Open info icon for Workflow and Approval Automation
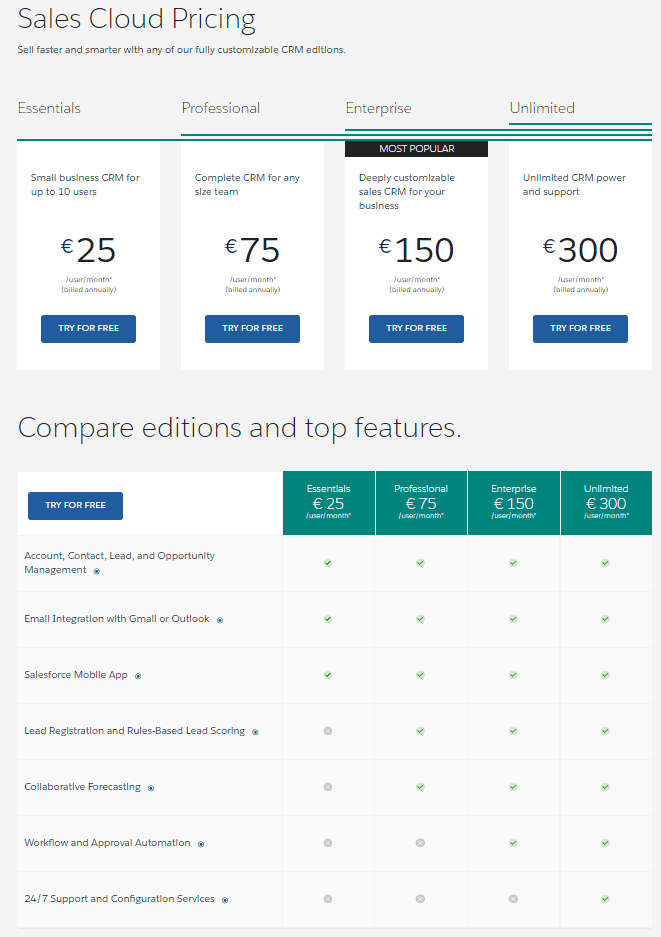The image size is (661, 937). pyautogui.click(x=201, y=844)
